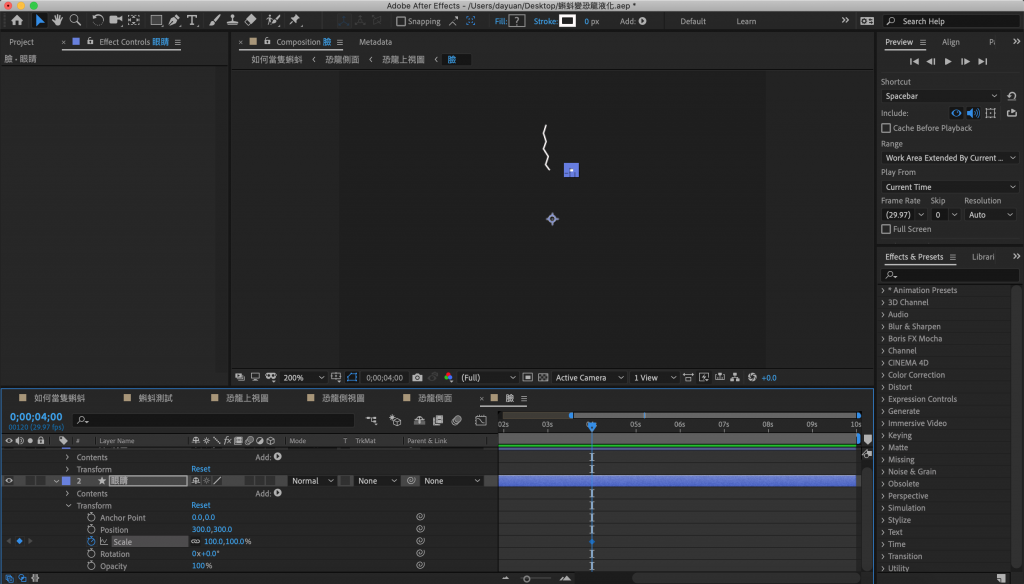This screenshot has height=584, width=1024.
Task: Open the Composition Mini-Flowchart icon
Action: pos(372,420)
